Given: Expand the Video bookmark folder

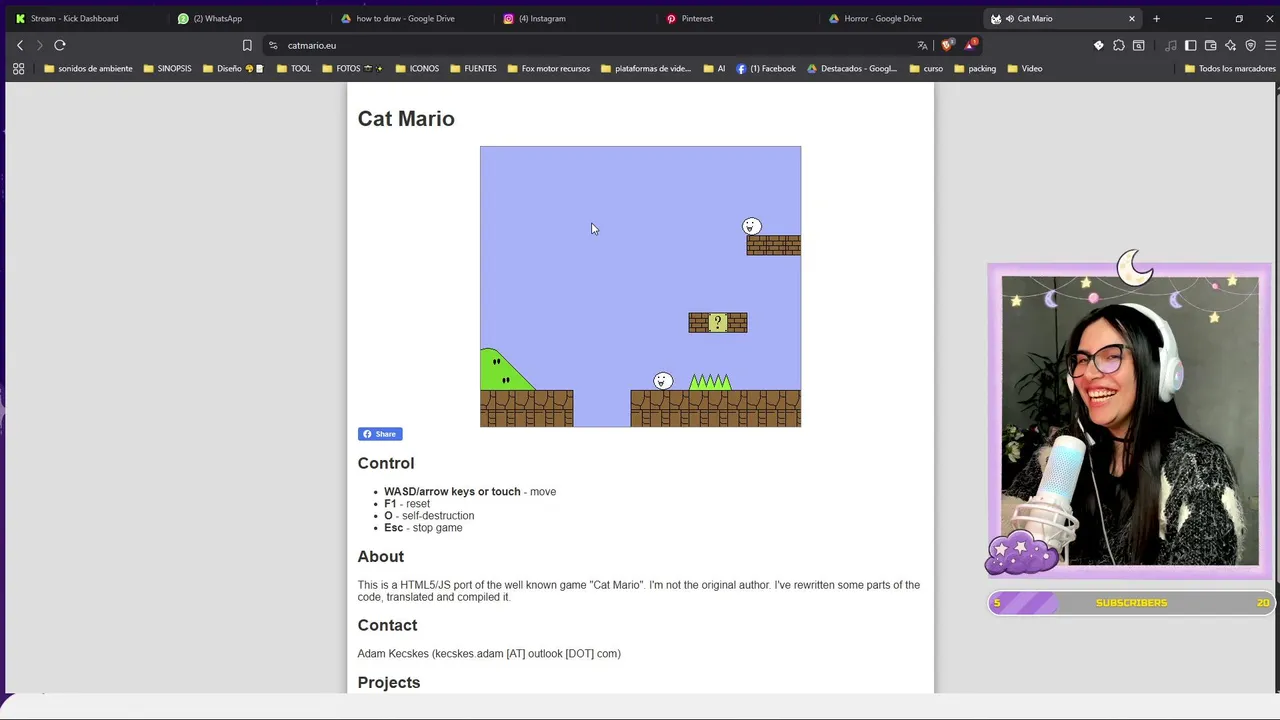Looking at the screenshot, I should click(1025, 69).
